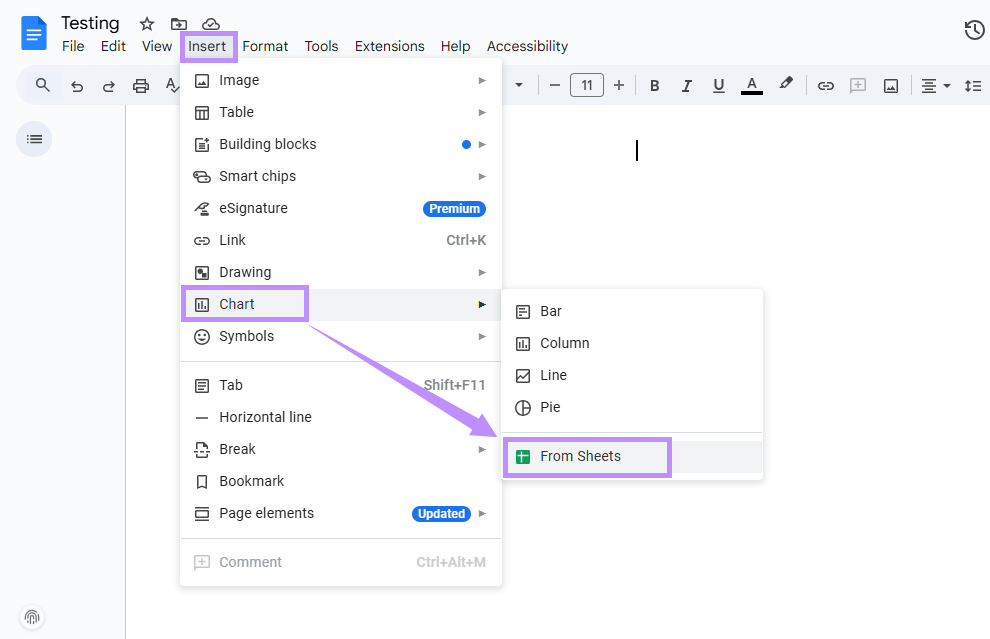Undo the last action
The width and height of the screenshot is (990, 639).
pos(76,85)
